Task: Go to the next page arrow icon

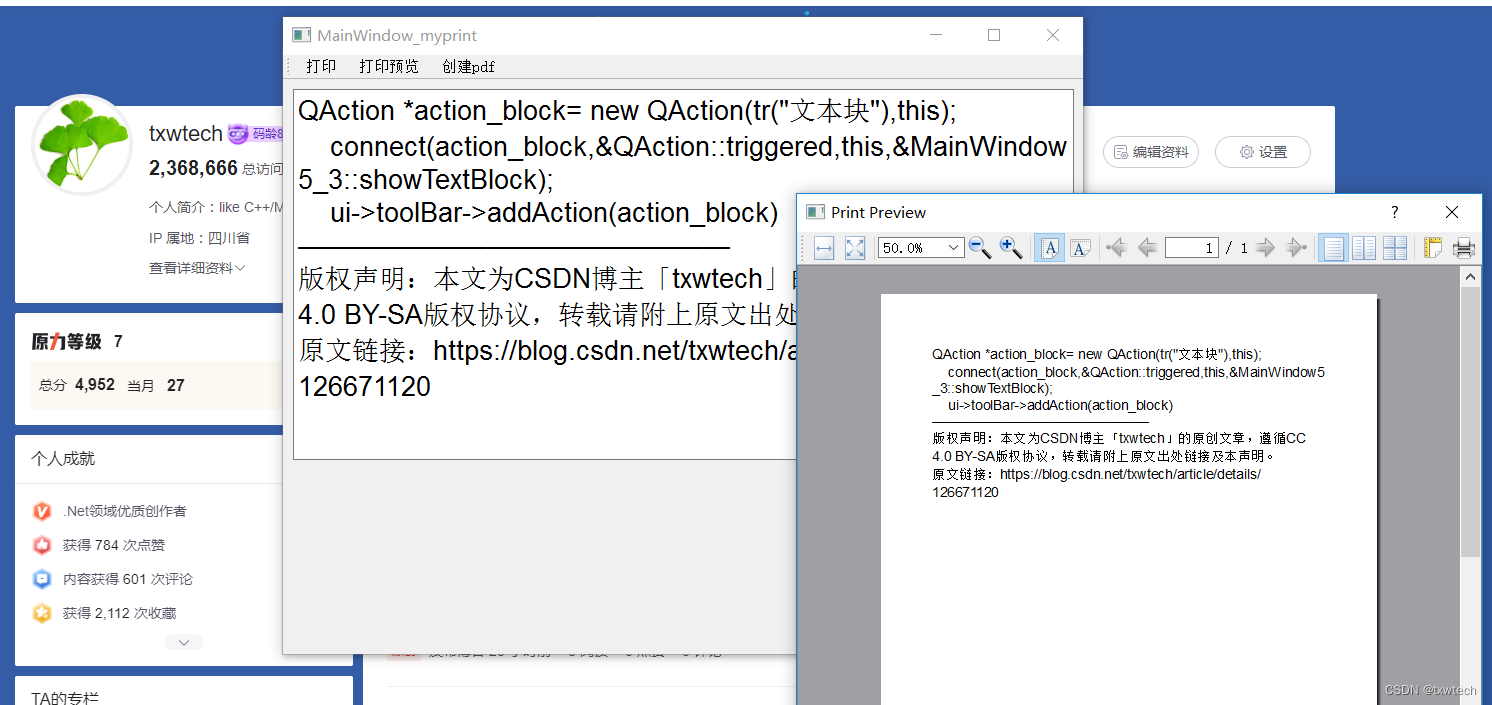Action: pyautogui.click(x=1266, y=247)
